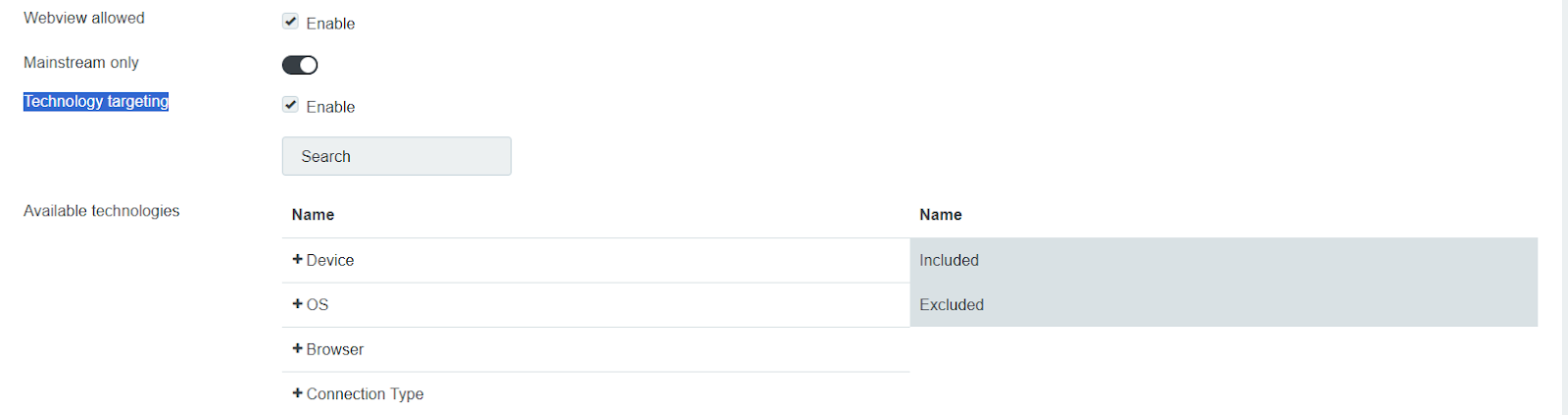Screen dimensions: 1568x415
Task: Click the Name header above Included
Action: (x=940, y=215)
